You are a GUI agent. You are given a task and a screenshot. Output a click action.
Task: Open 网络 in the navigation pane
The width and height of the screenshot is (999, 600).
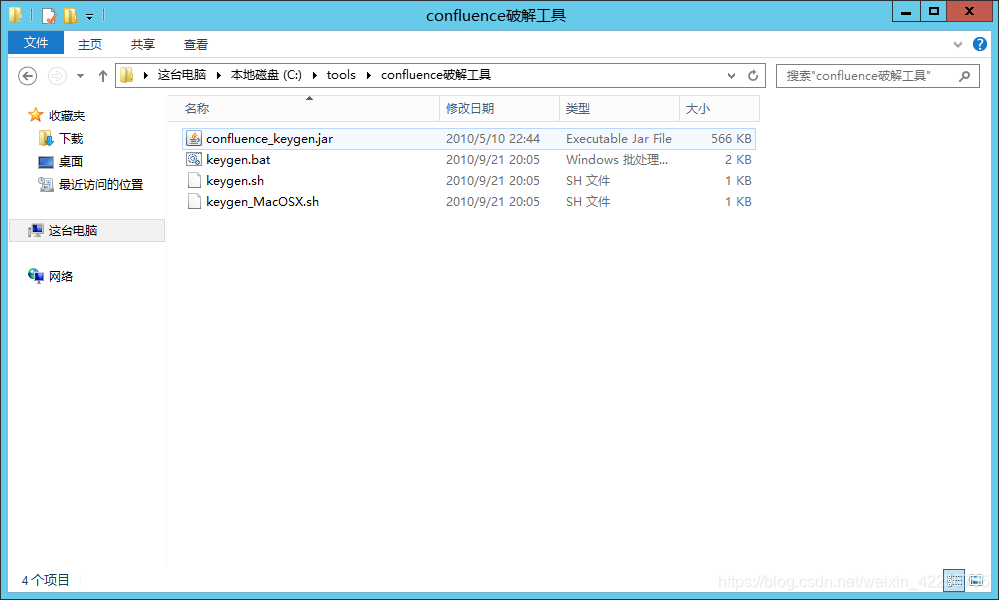point(61,276)
